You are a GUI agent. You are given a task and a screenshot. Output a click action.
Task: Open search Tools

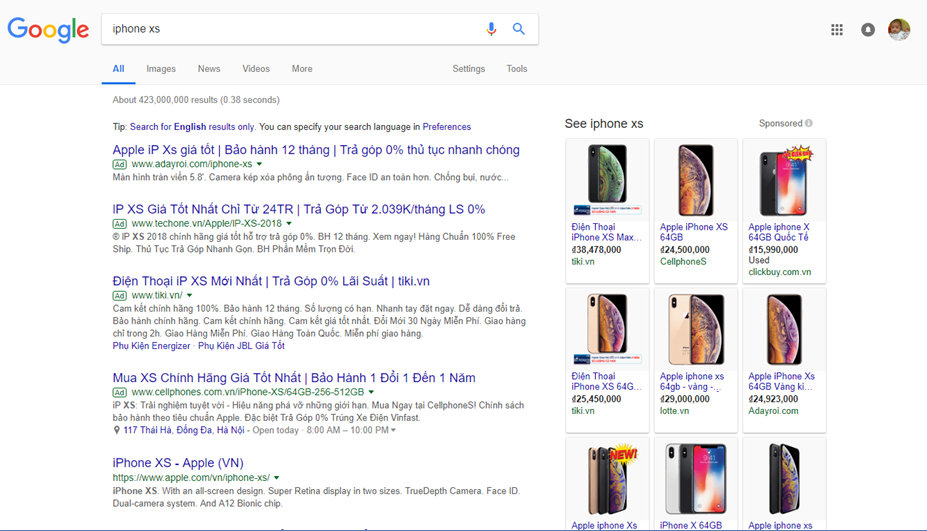pos(517,69)
